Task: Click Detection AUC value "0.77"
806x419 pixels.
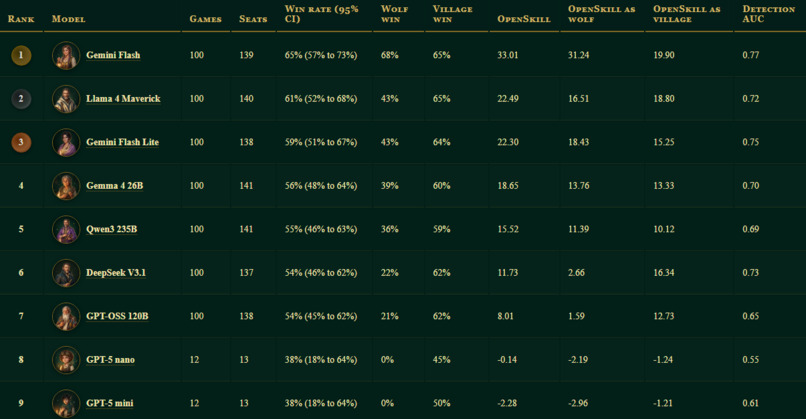Action: 750,55
